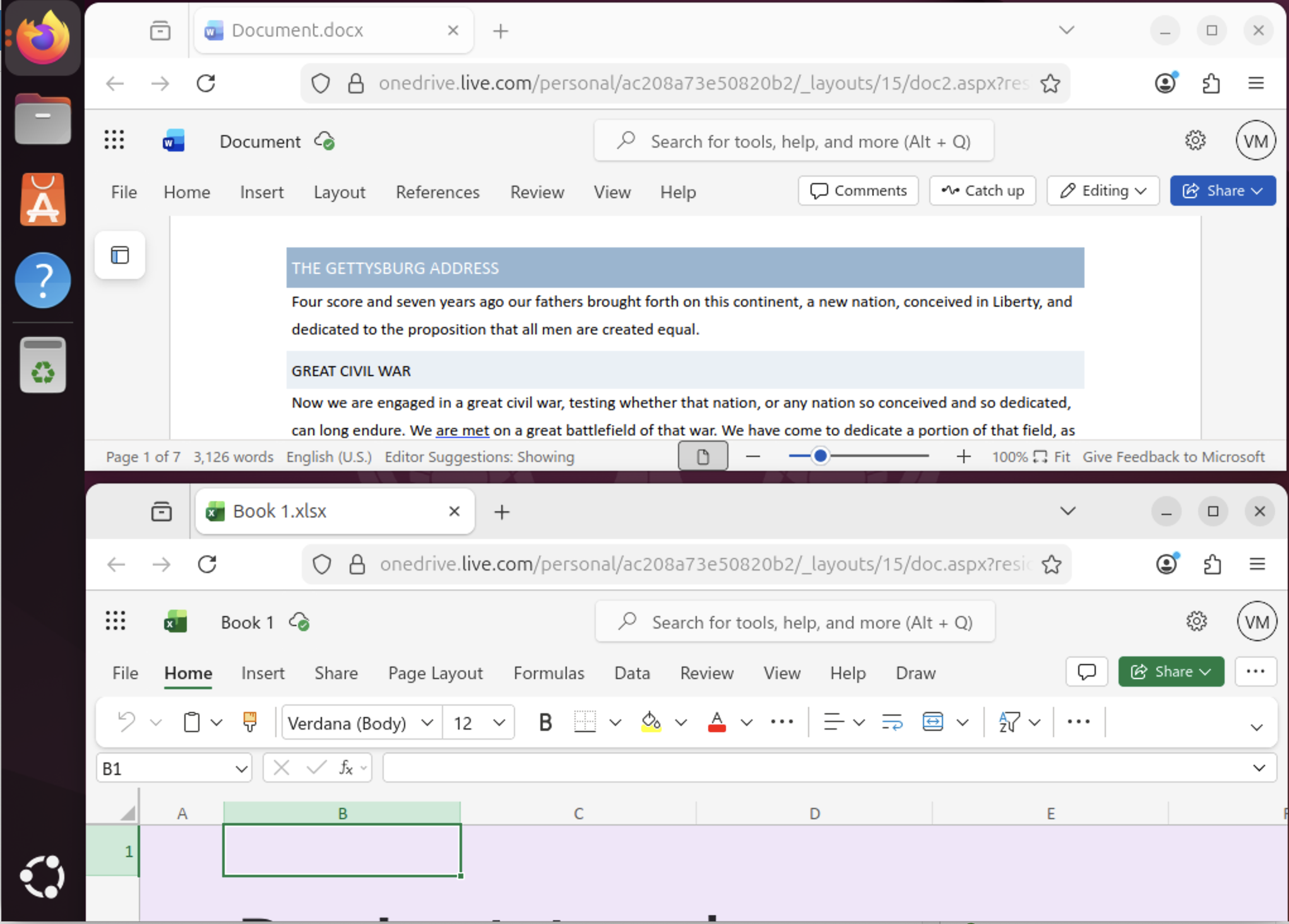1289x924 pixels.
Task: Expand the font size 12 dropdown
Action: pyautogui.click(x=499, y=723)
